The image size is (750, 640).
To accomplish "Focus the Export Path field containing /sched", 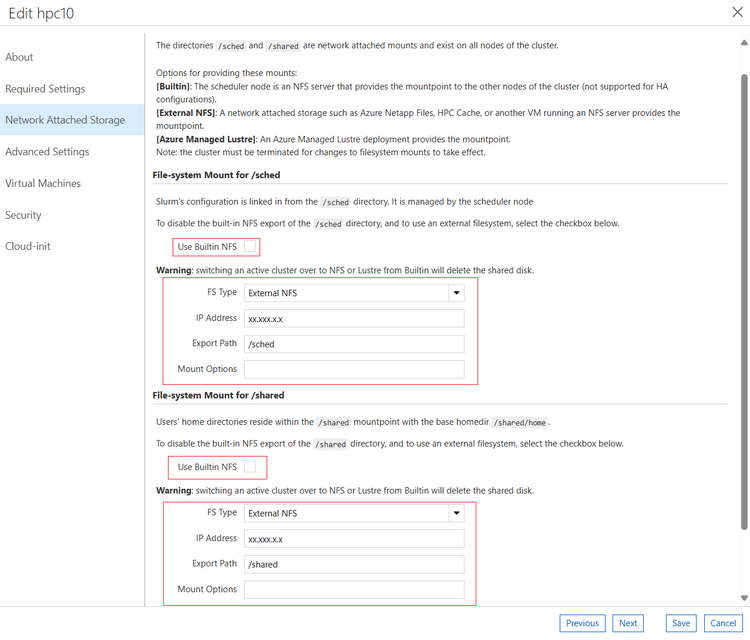I will [354, 344].
